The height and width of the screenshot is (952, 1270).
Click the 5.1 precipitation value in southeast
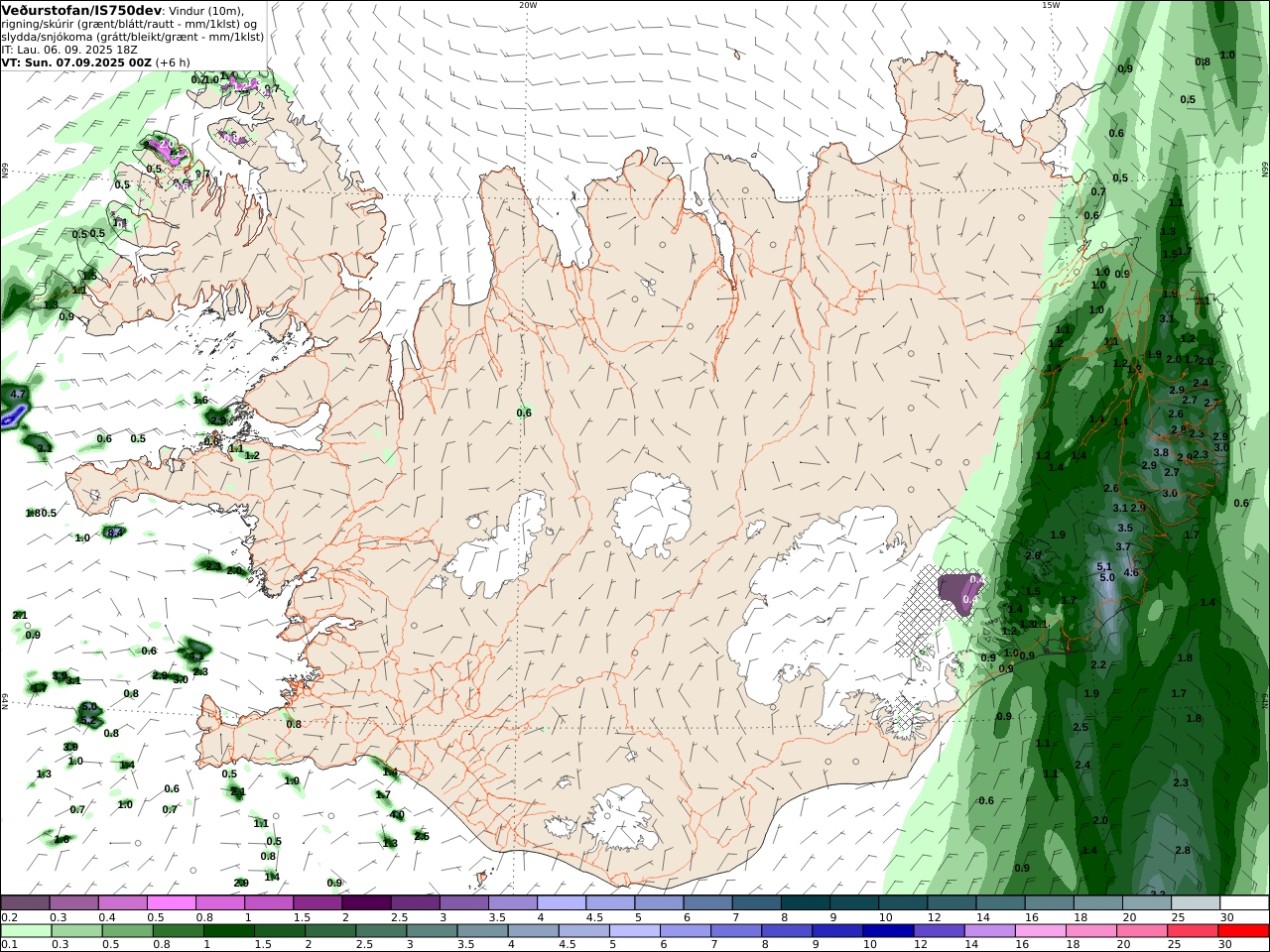pos(1104,566)
